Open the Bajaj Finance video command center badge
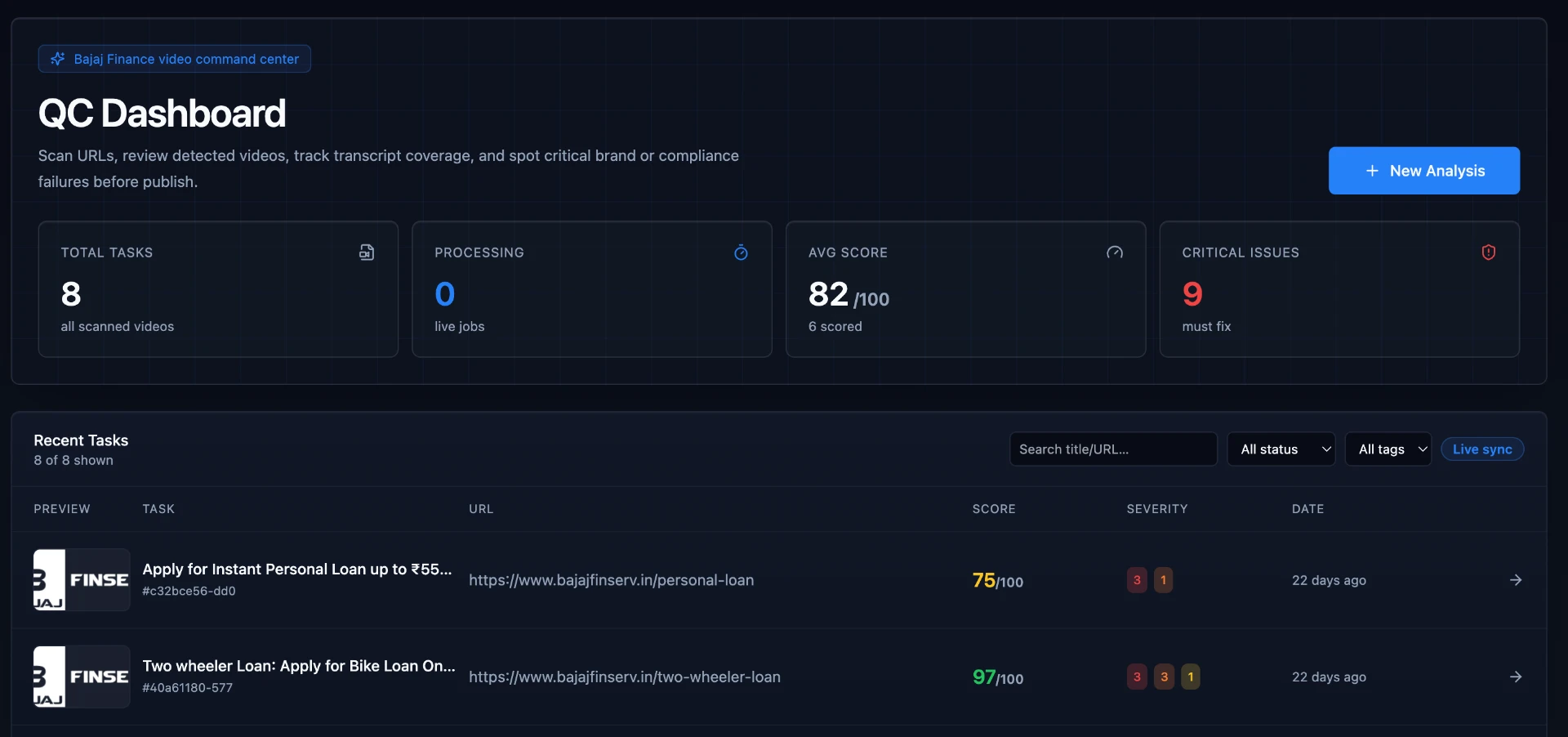This screenshot has width=1568, height=737. click(175, 59)
